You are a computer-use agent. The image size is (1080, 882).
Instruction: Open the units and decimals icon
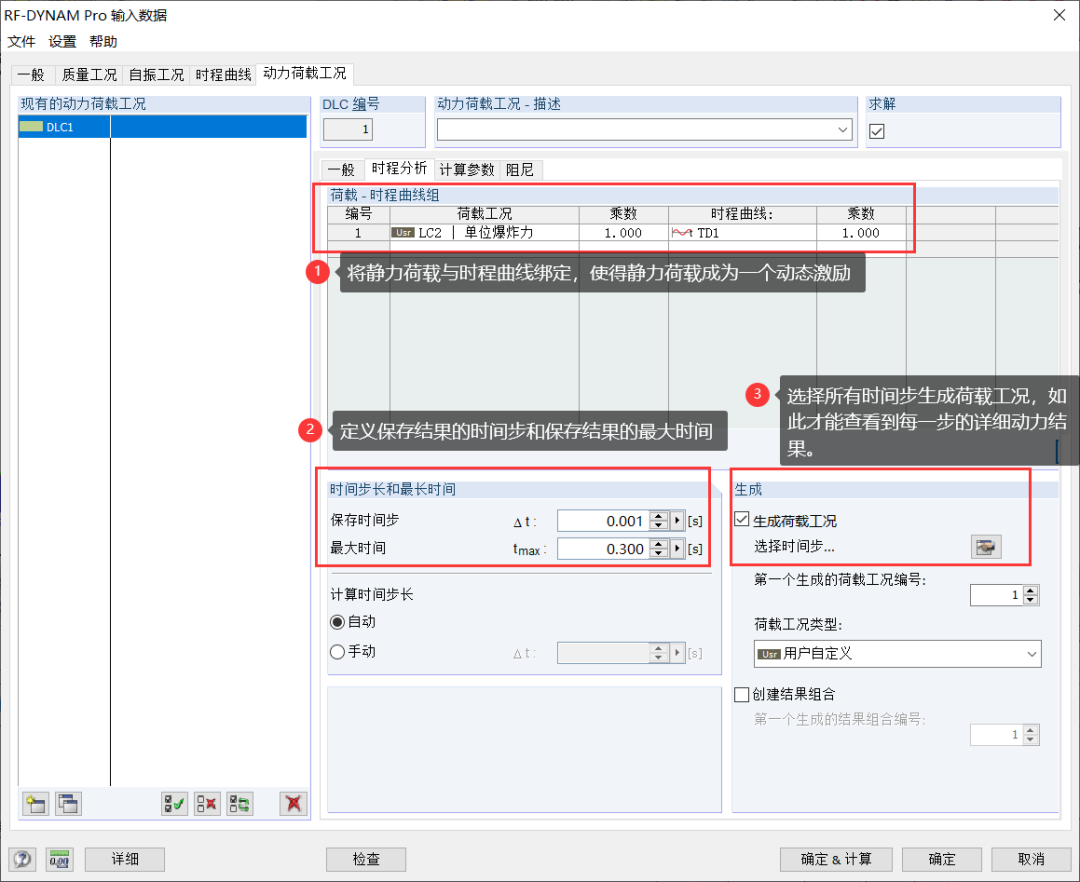(x=60, y=859)
